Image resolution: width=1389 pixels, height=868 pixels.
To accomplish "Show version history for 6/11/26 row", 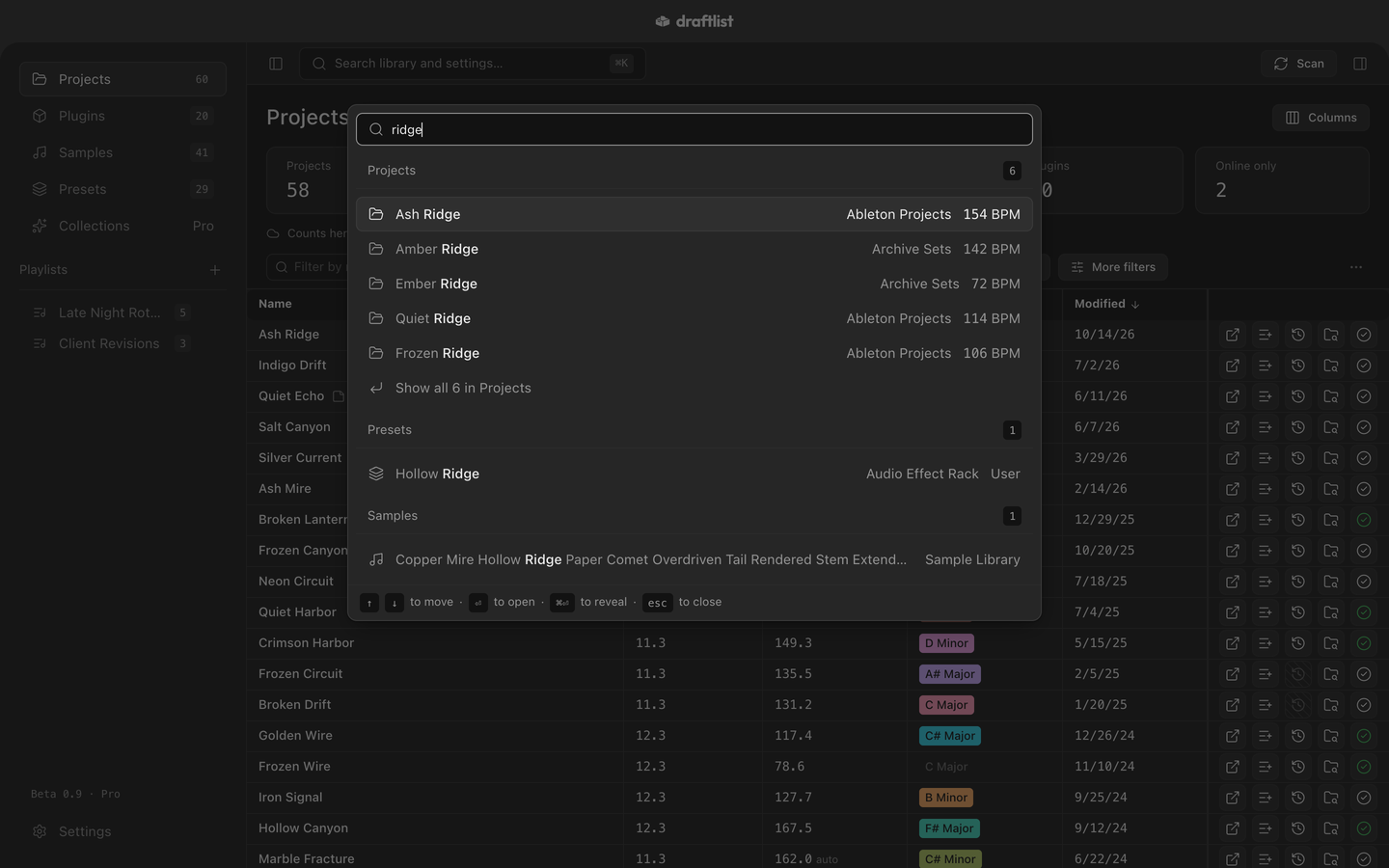I will point(1298,396).
